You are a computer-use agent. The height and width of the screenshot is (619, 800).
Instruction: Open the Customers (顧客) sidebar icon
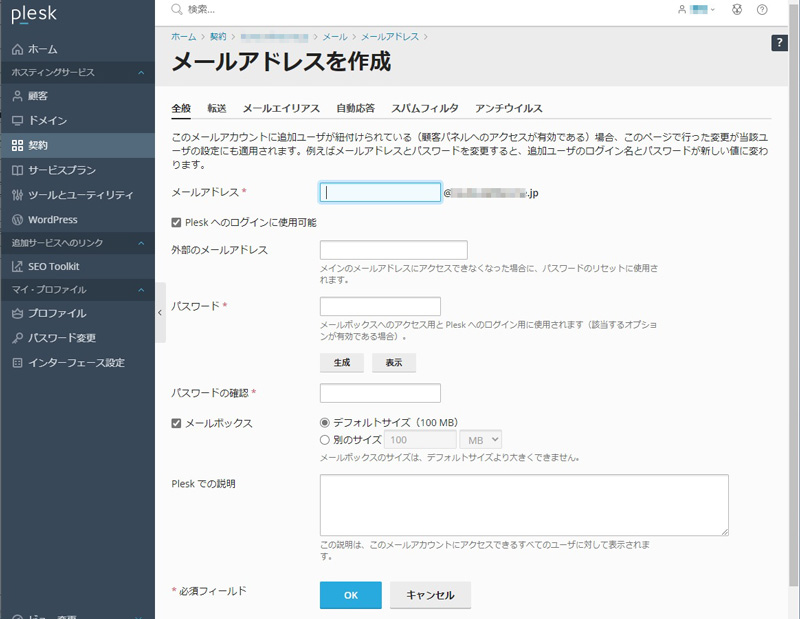[17, 96]
